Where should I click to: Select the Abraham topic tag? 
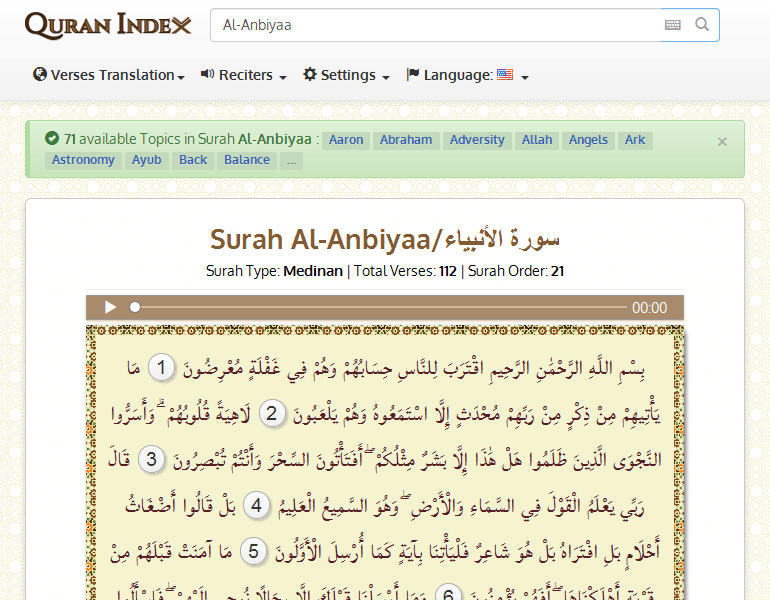click(406, 140)
